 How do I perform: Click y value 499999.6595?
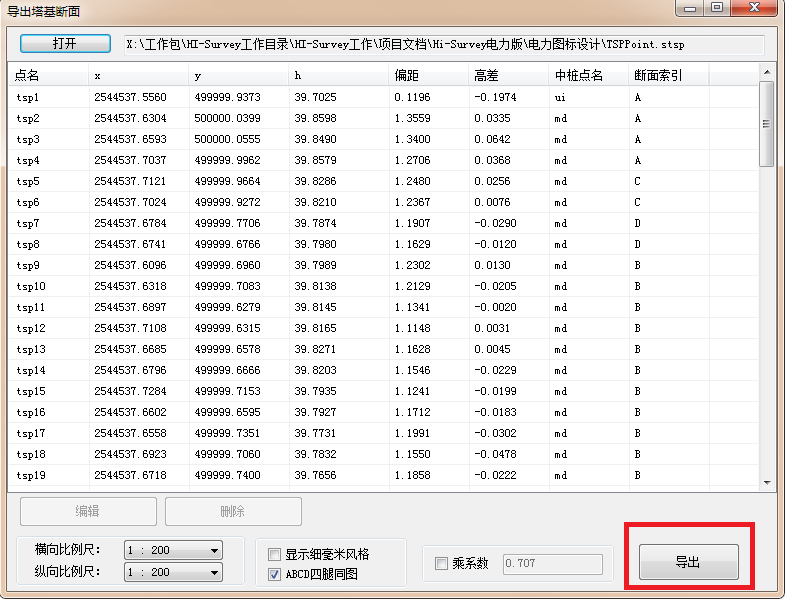click(227, 413)
